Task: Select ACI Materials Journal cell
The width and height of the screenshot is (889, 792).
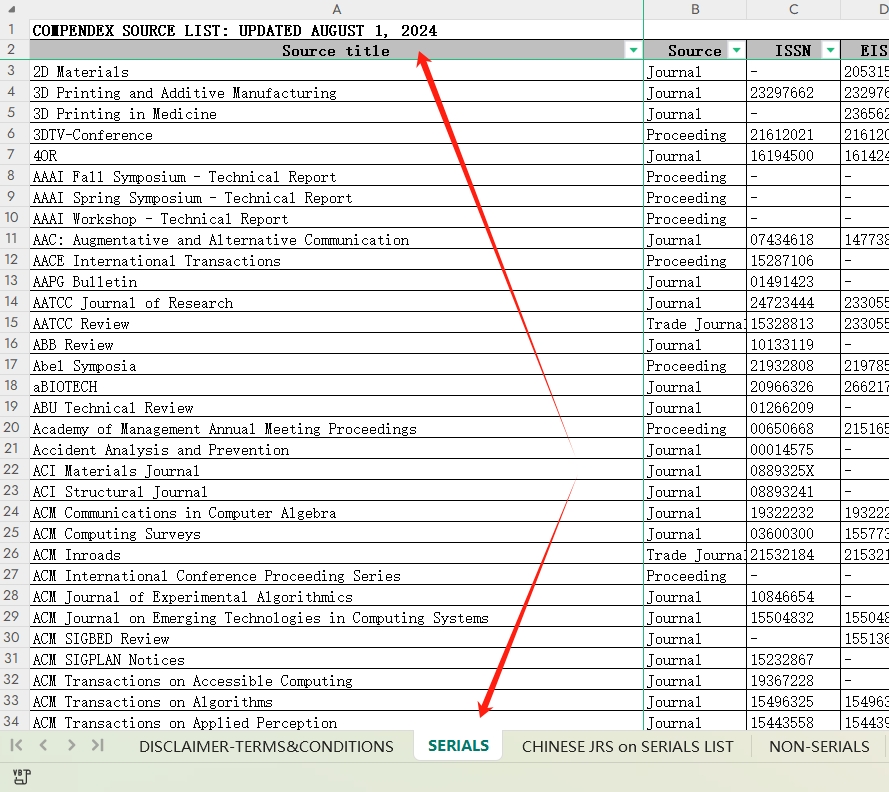Action: [x=336, y=470]
